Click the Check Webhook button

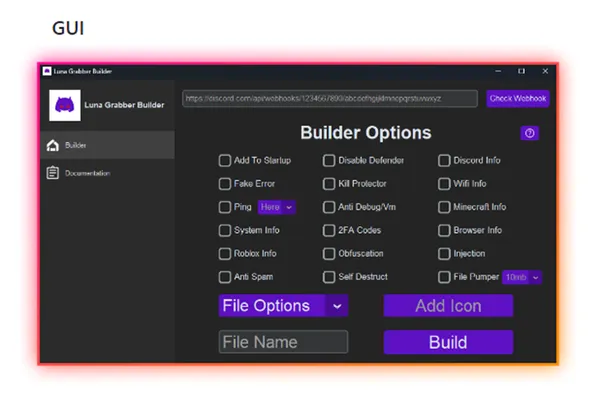[x=518, y=99]
